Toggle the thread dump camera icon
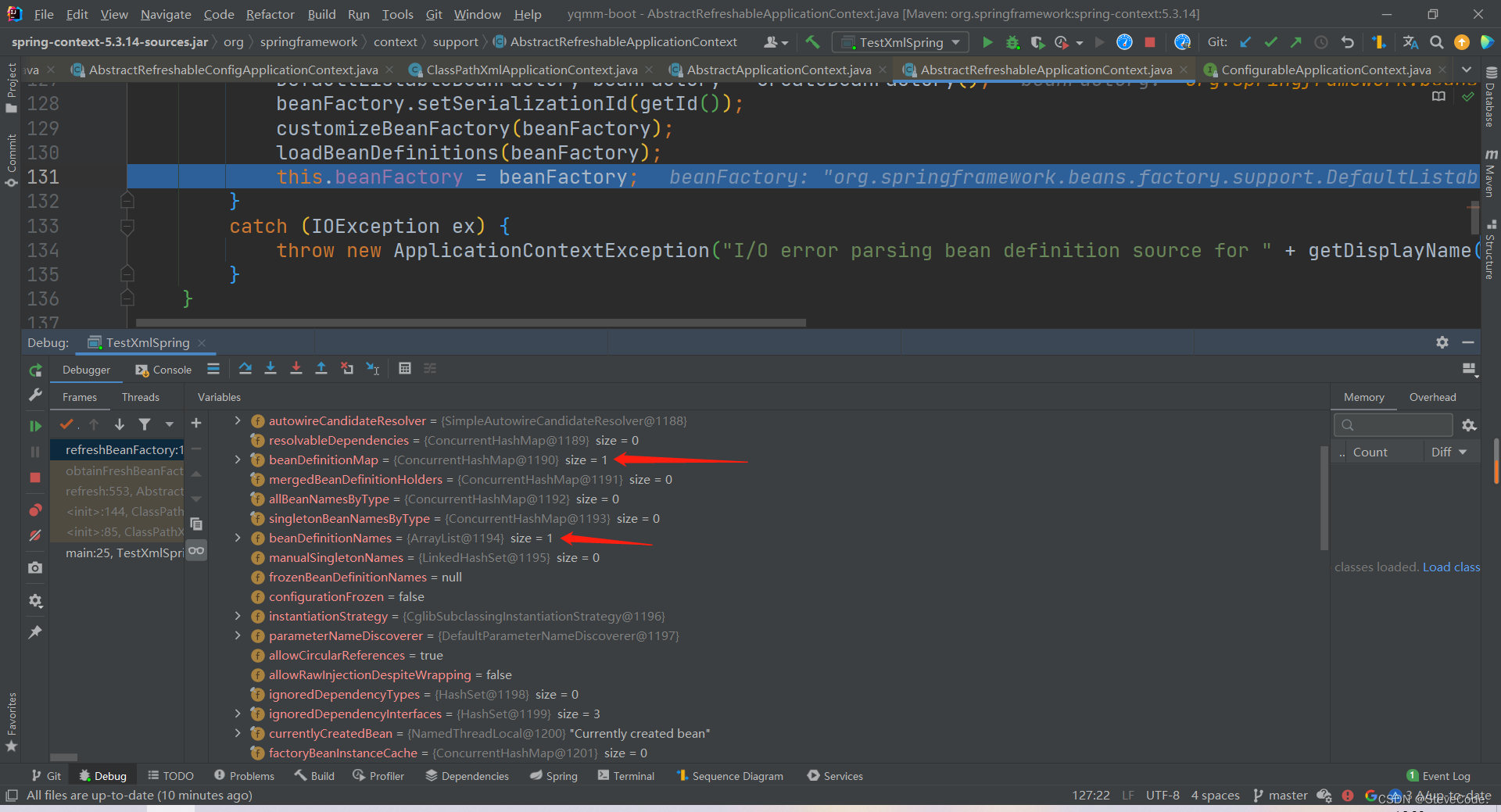Viewport: 1501px width, 812px height. pyautogui.click(x=35, y=568)
